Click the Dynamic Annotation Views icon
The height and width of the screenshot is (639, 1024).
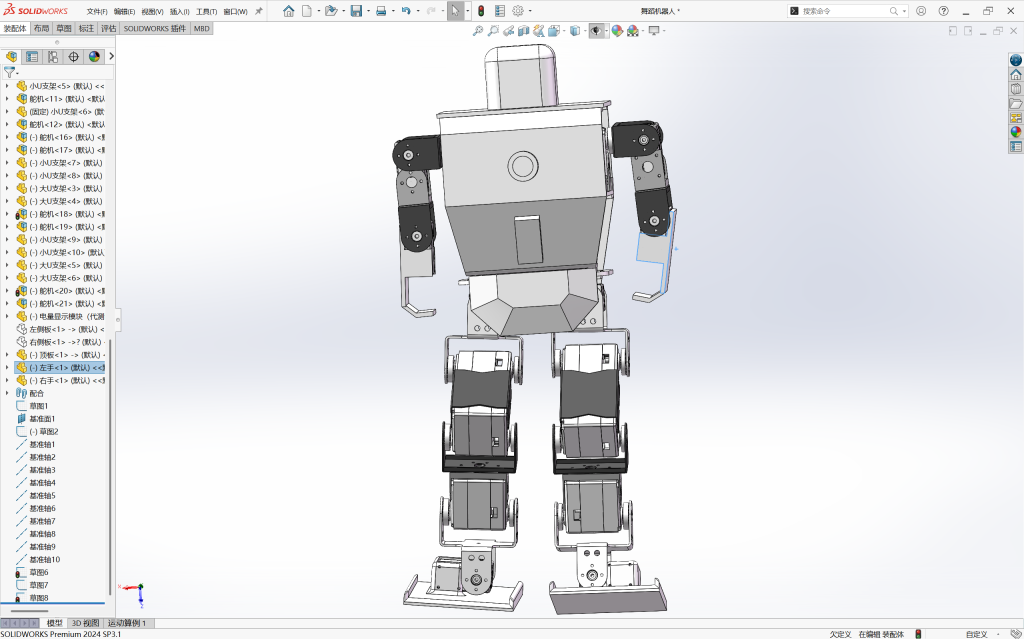[x=539, y=31]
